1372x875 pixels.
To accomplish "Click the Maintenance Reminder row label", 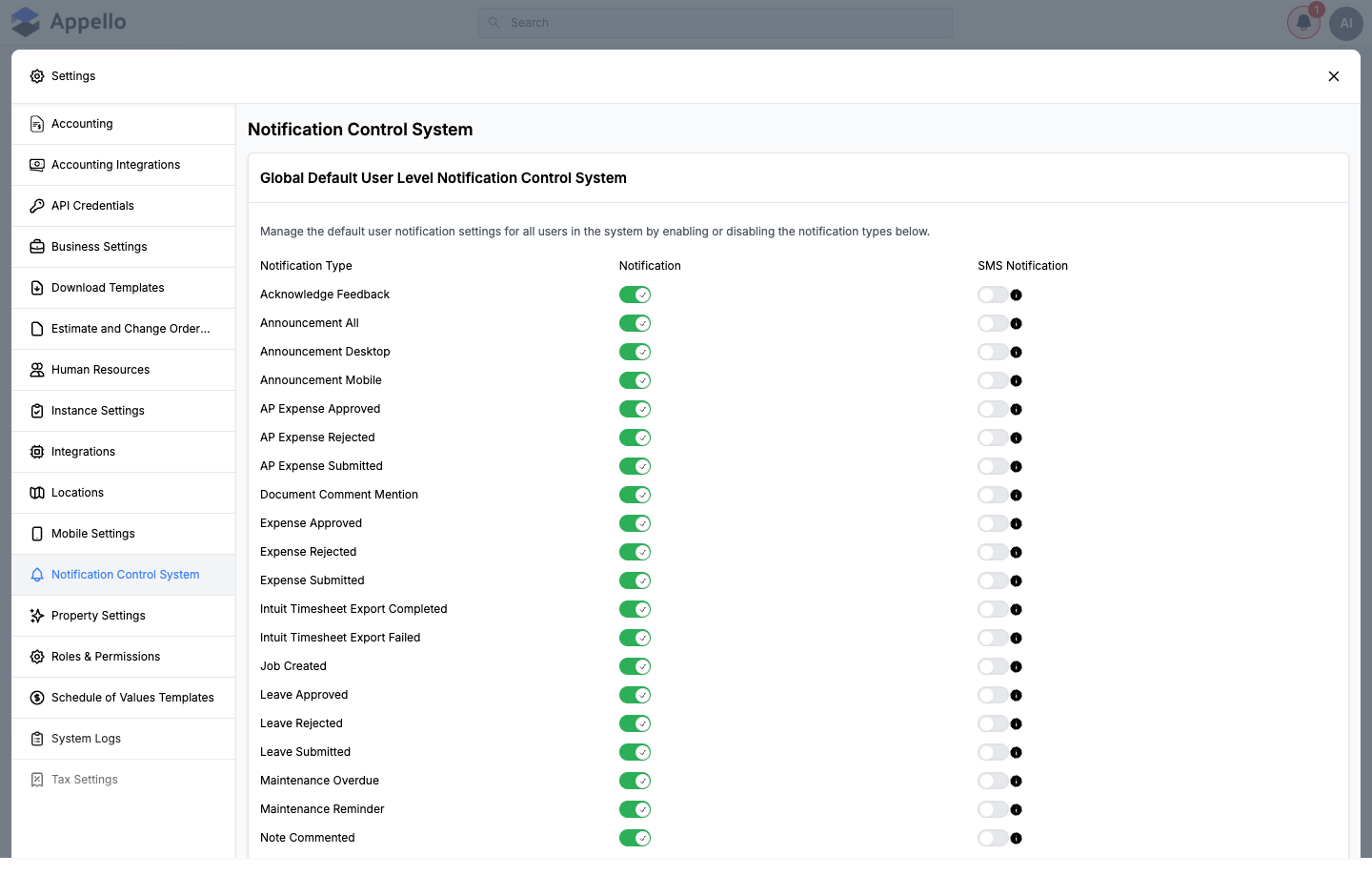I will click(x=322, y=809).
